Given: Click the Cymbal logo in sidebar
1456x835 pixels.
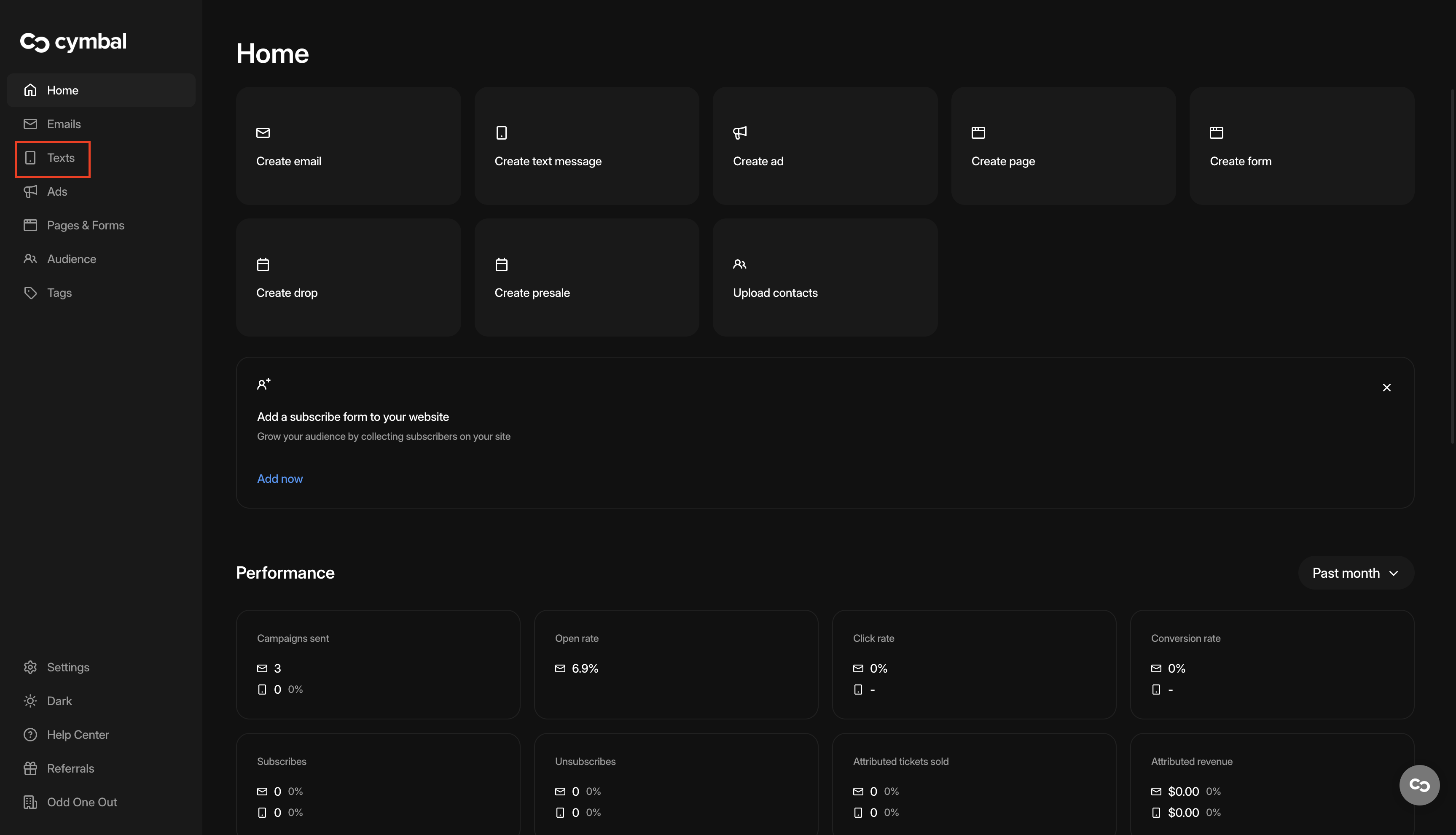Looking at the screenshot, I should pyautogui.click(x=73, y=42).
